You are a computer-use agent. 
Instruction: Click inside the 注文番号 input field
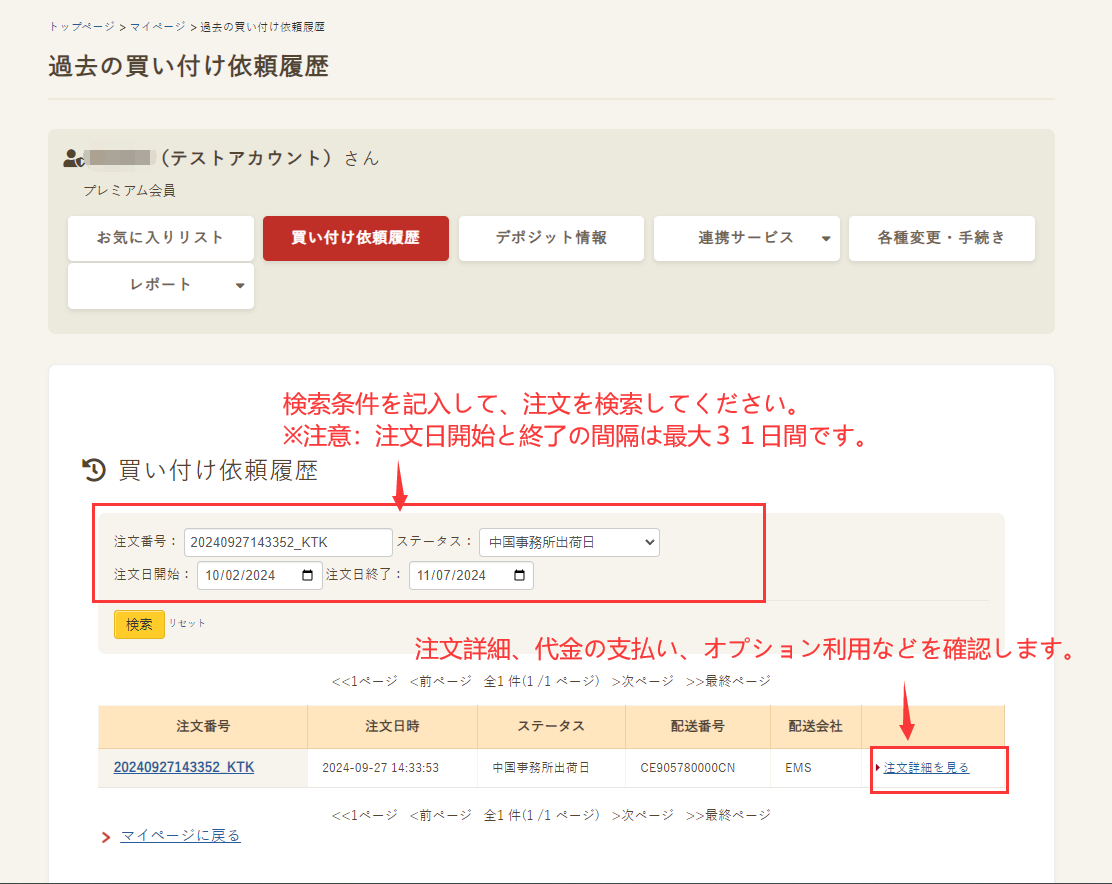point(288,542)
